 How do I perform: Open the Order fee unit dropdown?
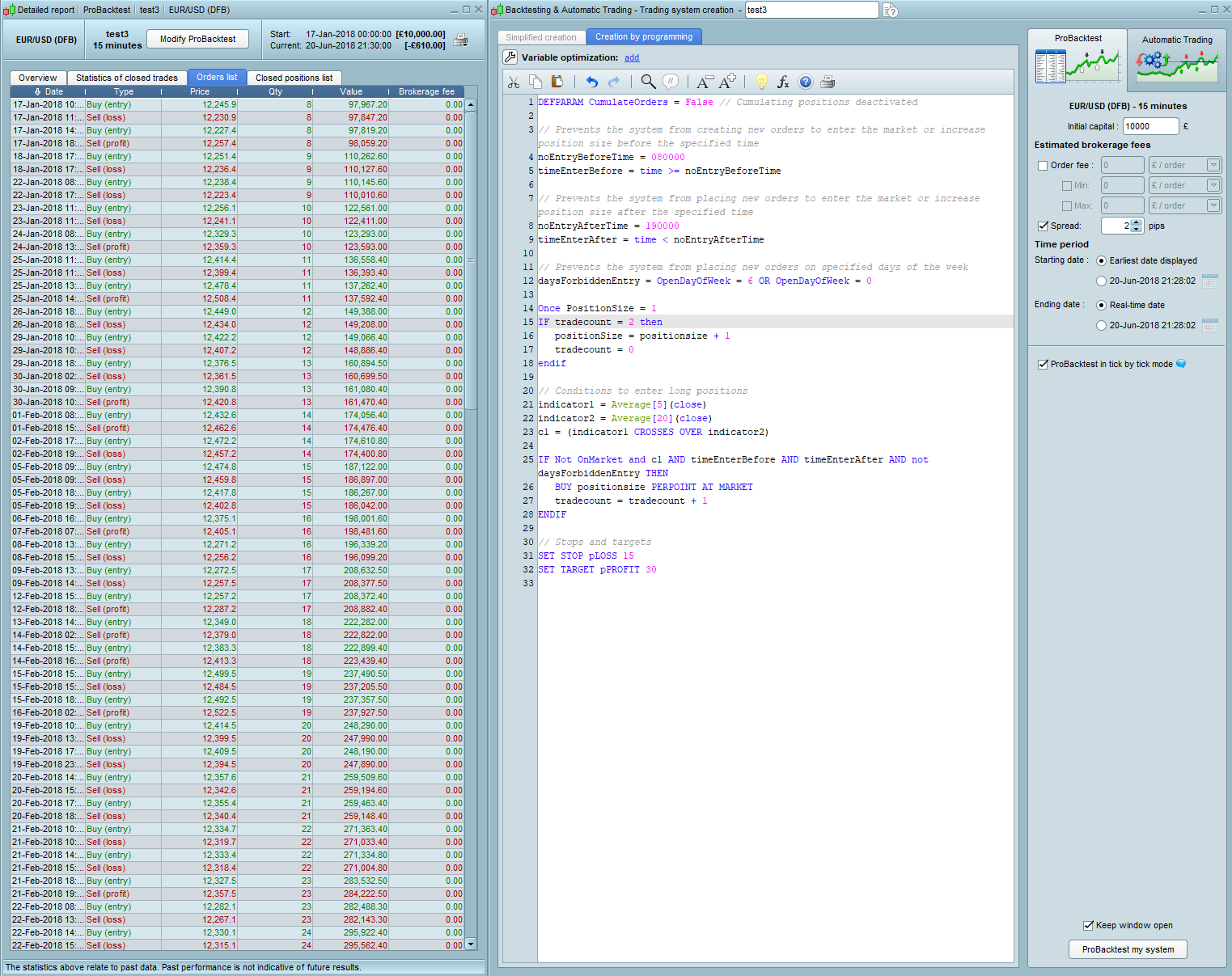click(x=1213, y=165)
